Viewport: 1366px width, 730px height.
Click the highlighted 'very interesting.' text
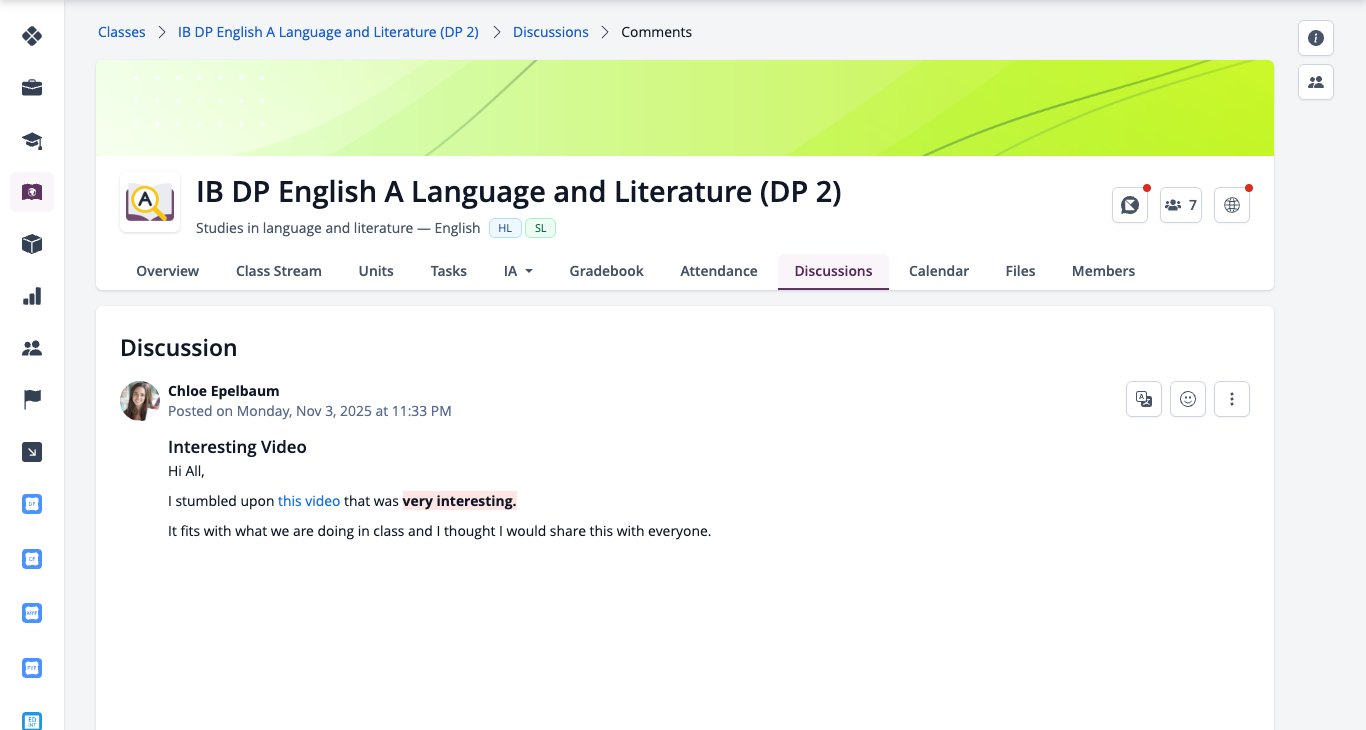pos(460,501)
